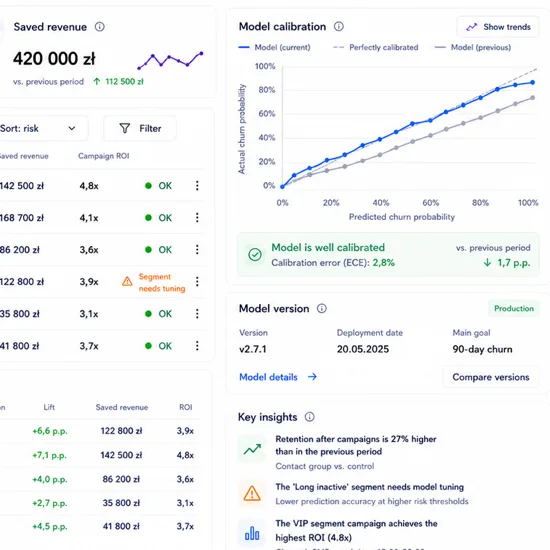Open row menu for 142 500 zł
Screen dimensions: 550x550
coord(197,186)
